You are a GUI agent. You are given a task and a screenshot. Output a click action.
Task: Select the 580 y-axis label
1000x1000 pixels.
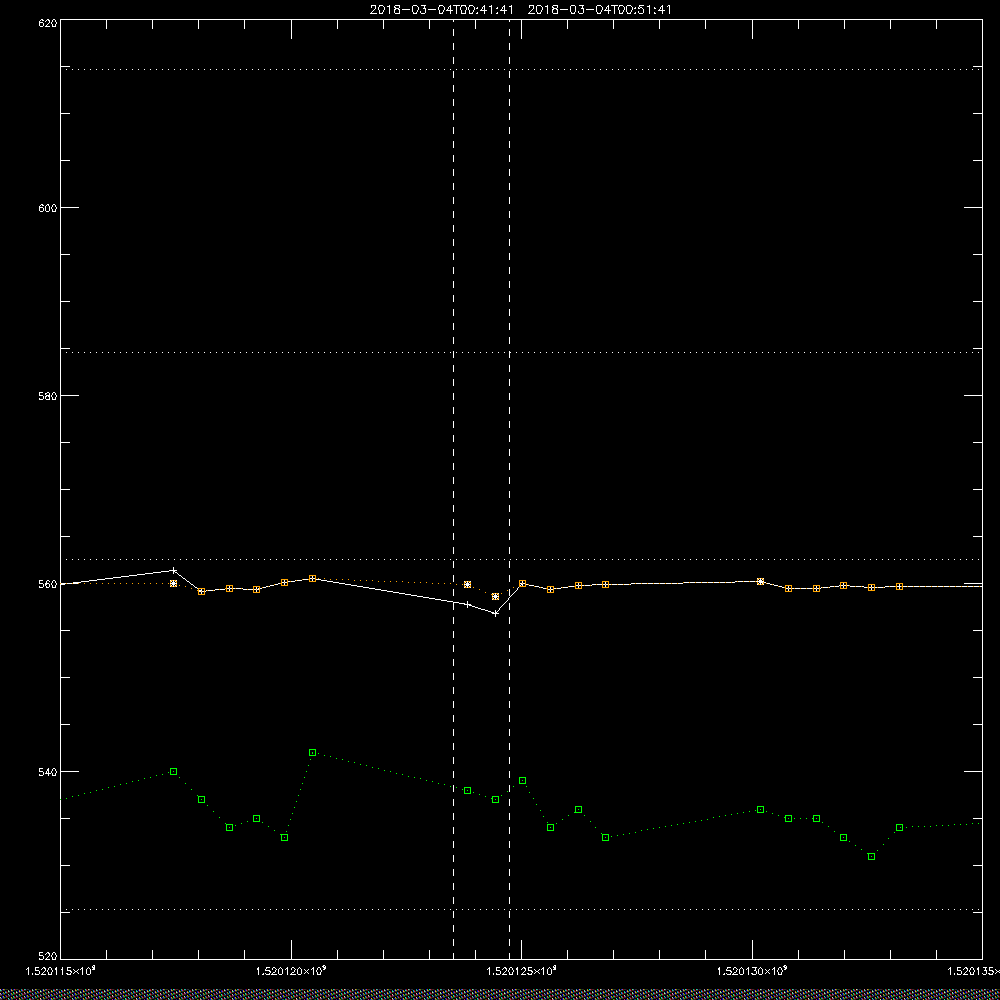(x=48, y=395)
